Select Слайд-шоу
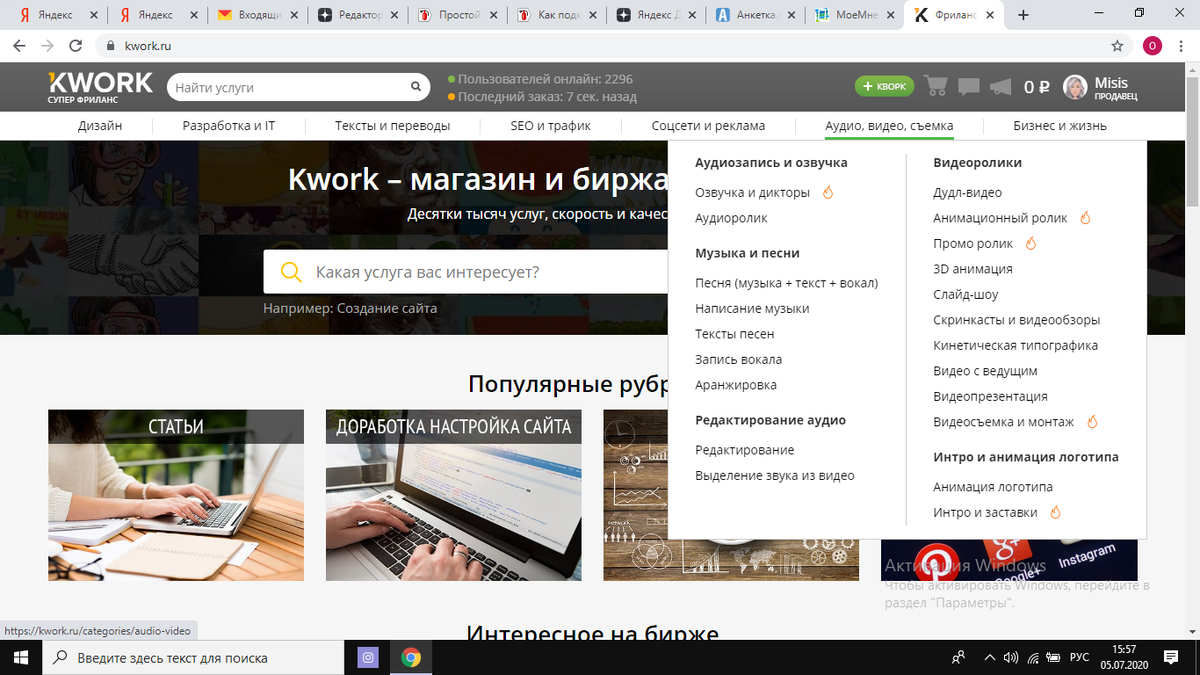Viewport: 1200px width, 675px height. point(965,295)
